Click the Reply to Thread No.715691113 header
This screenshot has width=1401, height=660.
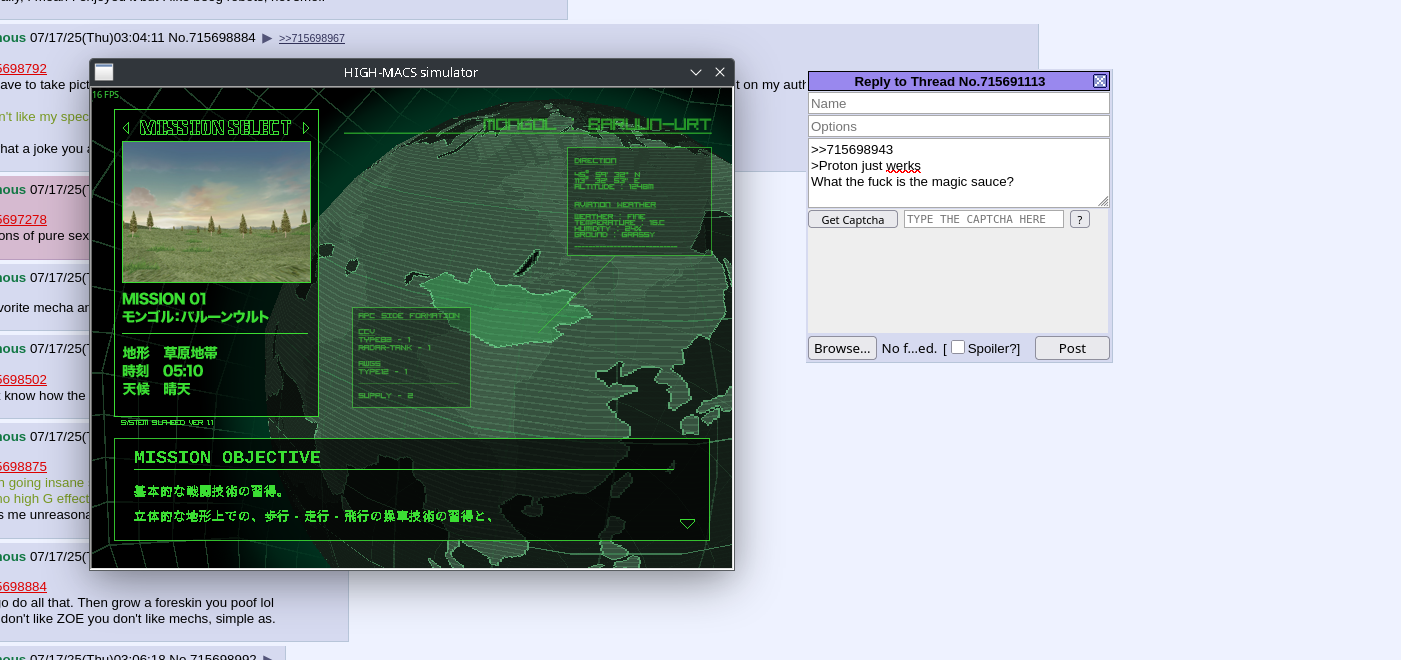[950, 81]
